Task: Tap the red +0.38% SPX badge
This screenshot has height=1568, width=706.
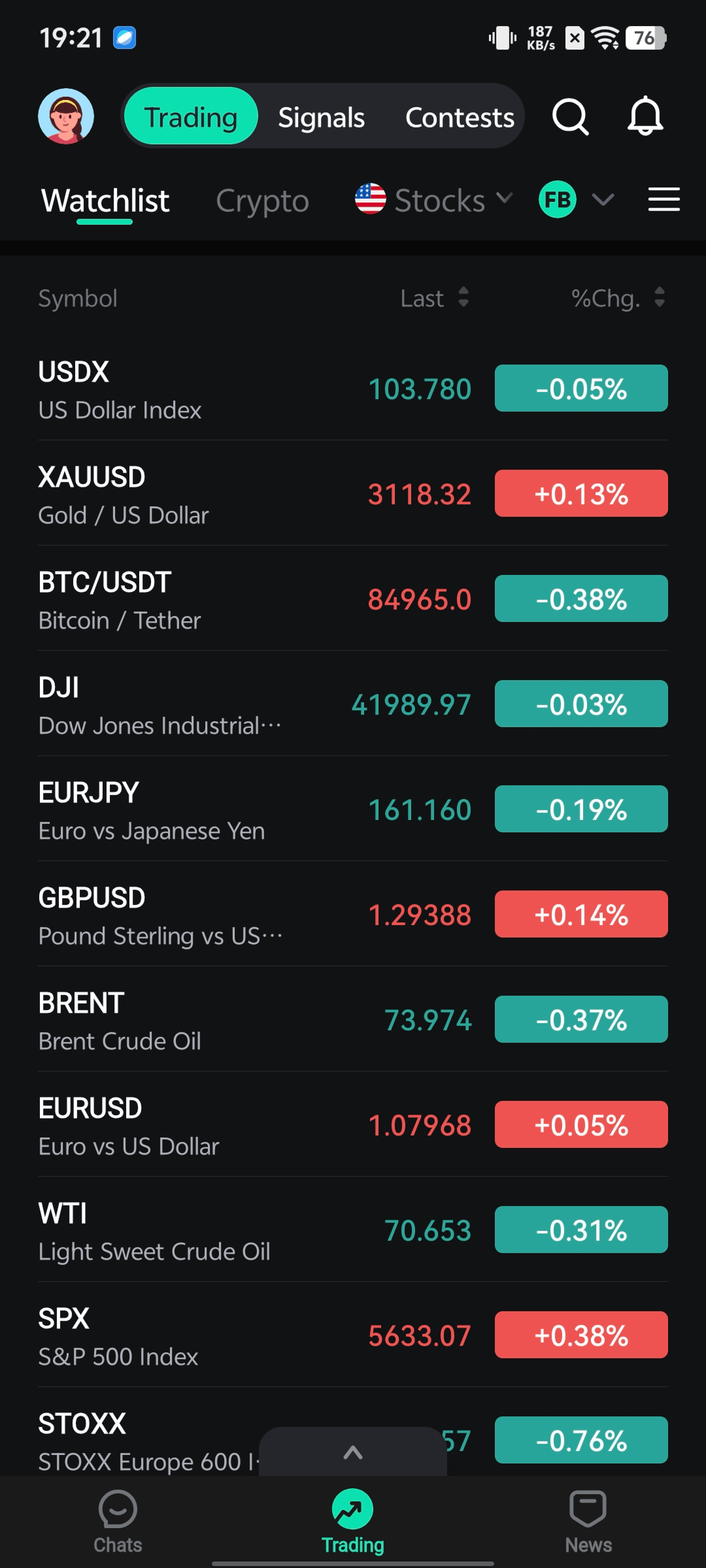Action: pos(580,1335)
